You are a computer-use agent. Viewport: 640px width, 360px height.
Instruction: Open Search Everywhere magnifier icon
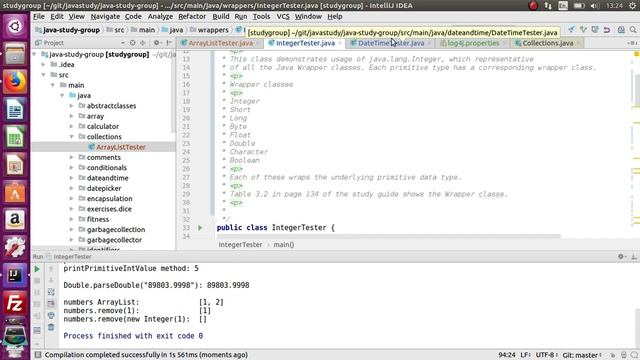pyautogui.click(x=633, y=30)
